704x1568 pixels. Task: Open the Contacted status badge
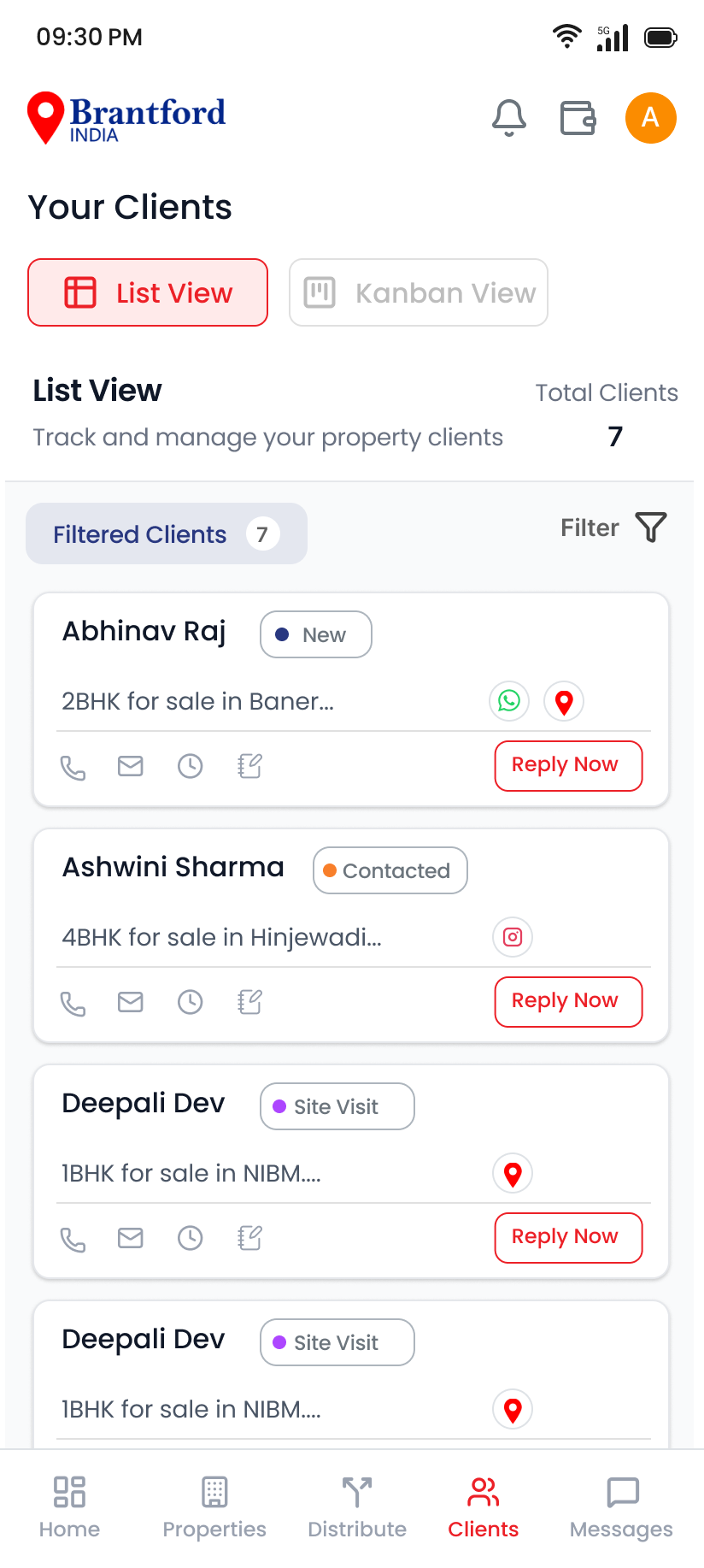click(390, 870)
